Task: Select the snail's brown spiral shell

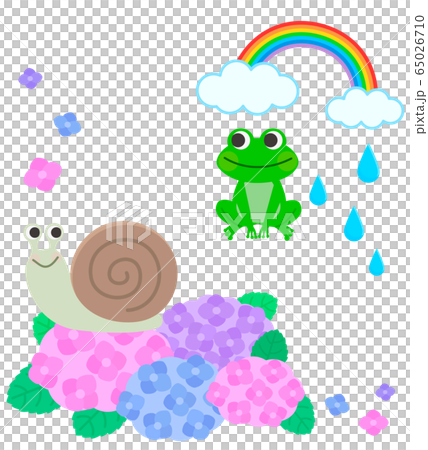Action: pos(124,272)
